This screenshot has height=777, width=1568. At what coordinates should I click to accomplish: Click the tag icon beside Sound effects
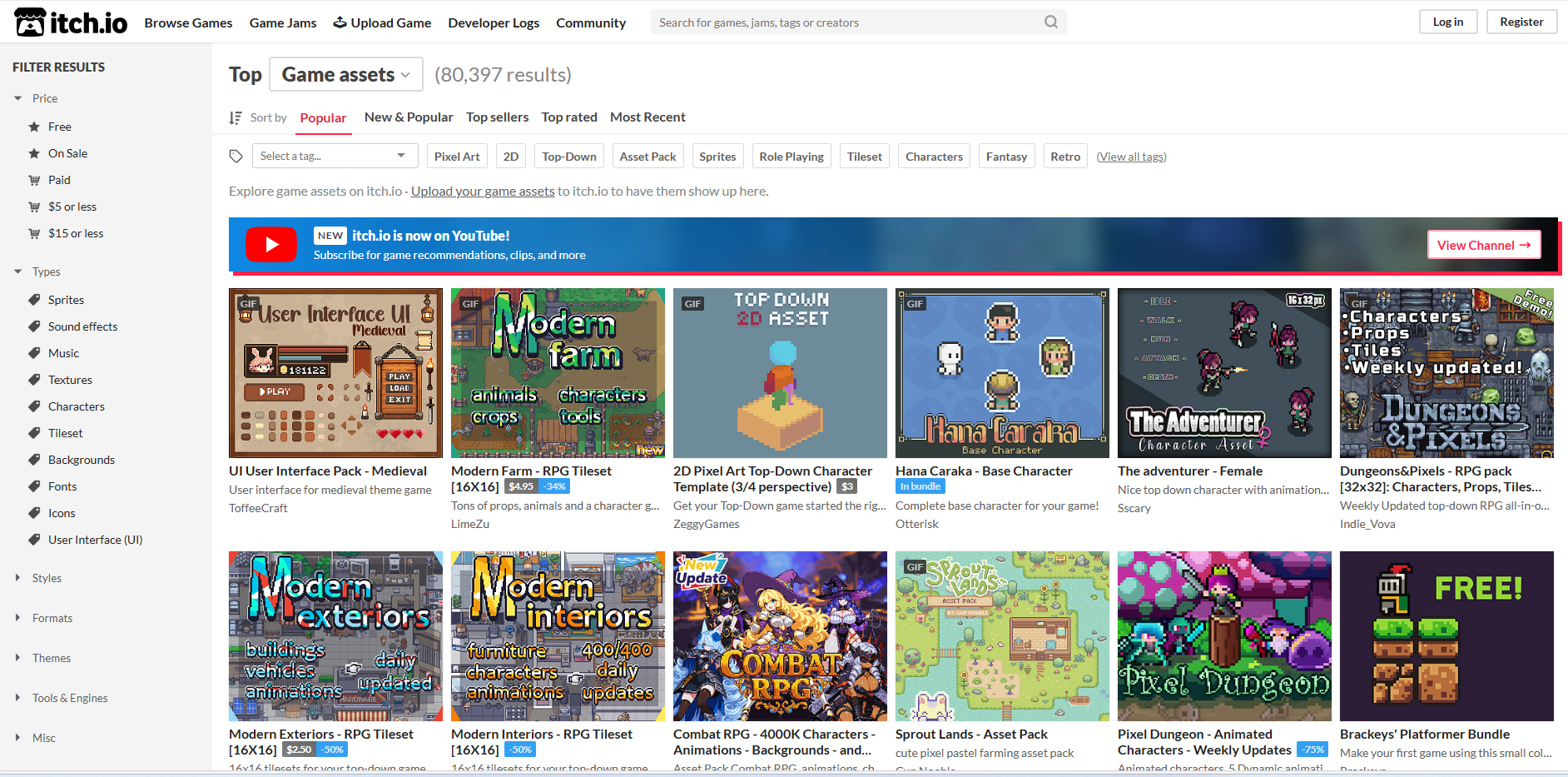(x=34, y=326)
